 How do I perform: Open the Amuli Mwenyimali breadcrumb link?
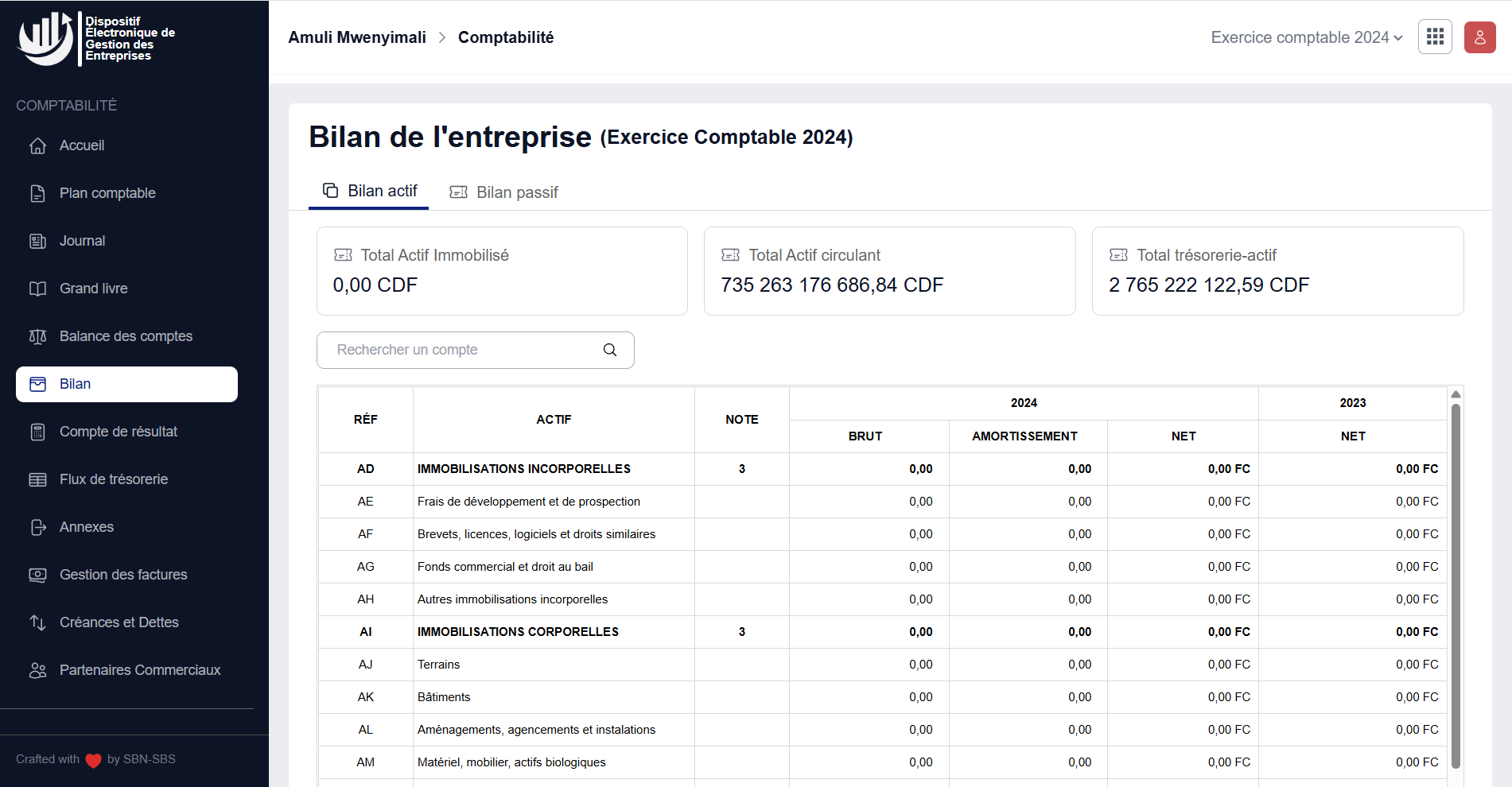pos(356,37)
